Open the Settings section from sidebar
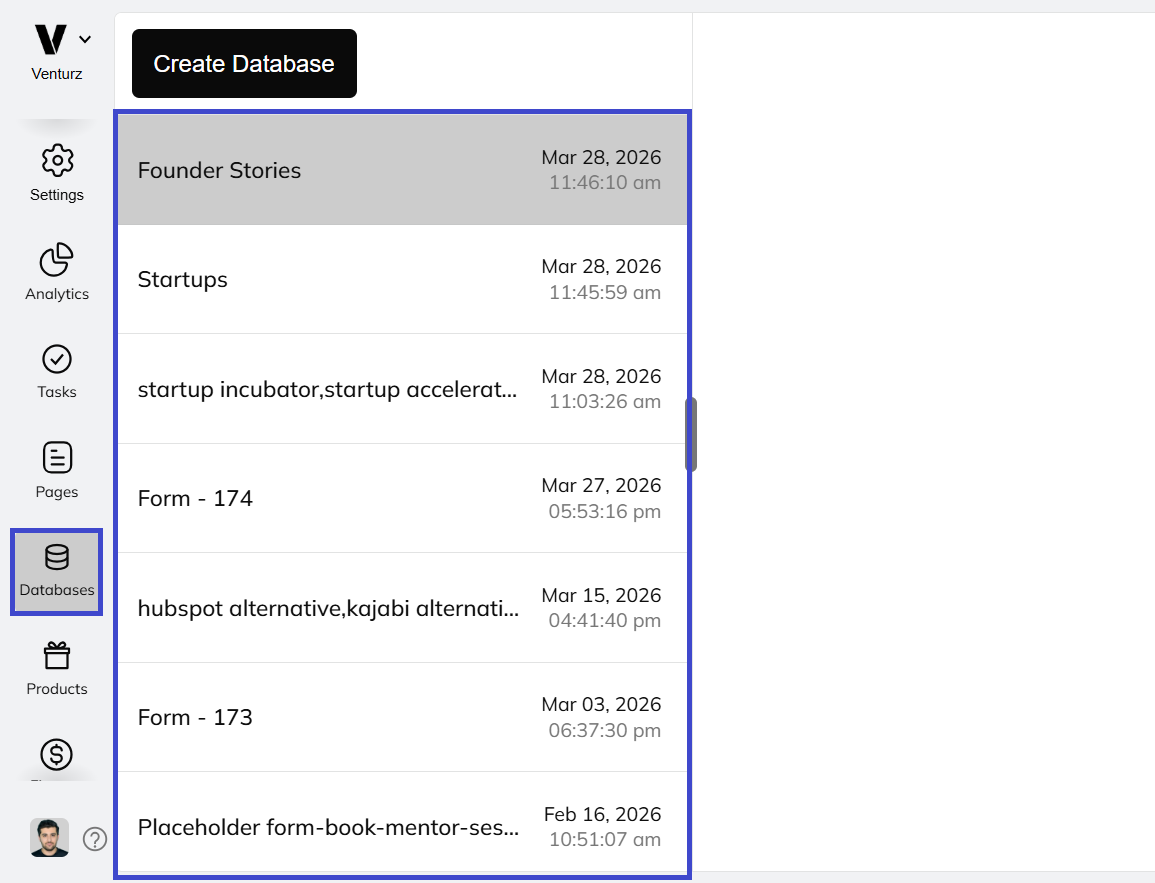 pyautogui.click(x=57, y=171)
